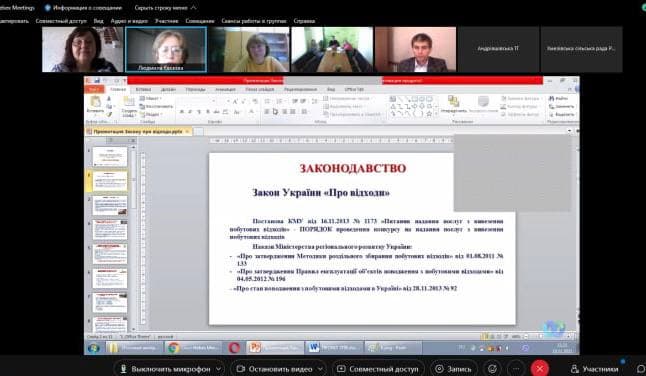Select Людмила participant video thumbnail
The height and width of the screenshot is (376, 646).
coord(166,49)
